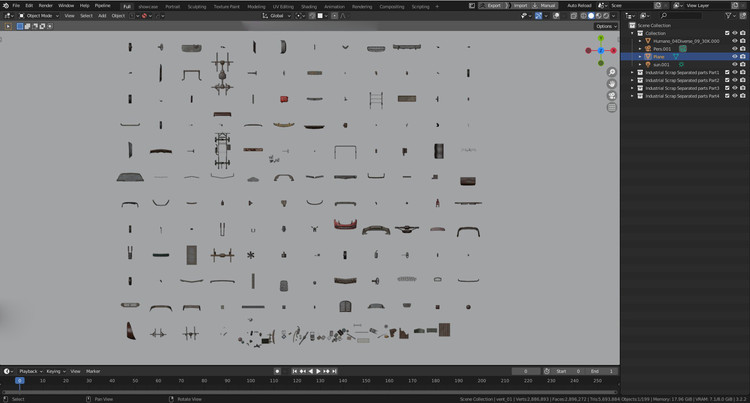This screenshot has height=403, width=750.
Task: Toggle viewport gizmos display
Action: coord(539,16)
